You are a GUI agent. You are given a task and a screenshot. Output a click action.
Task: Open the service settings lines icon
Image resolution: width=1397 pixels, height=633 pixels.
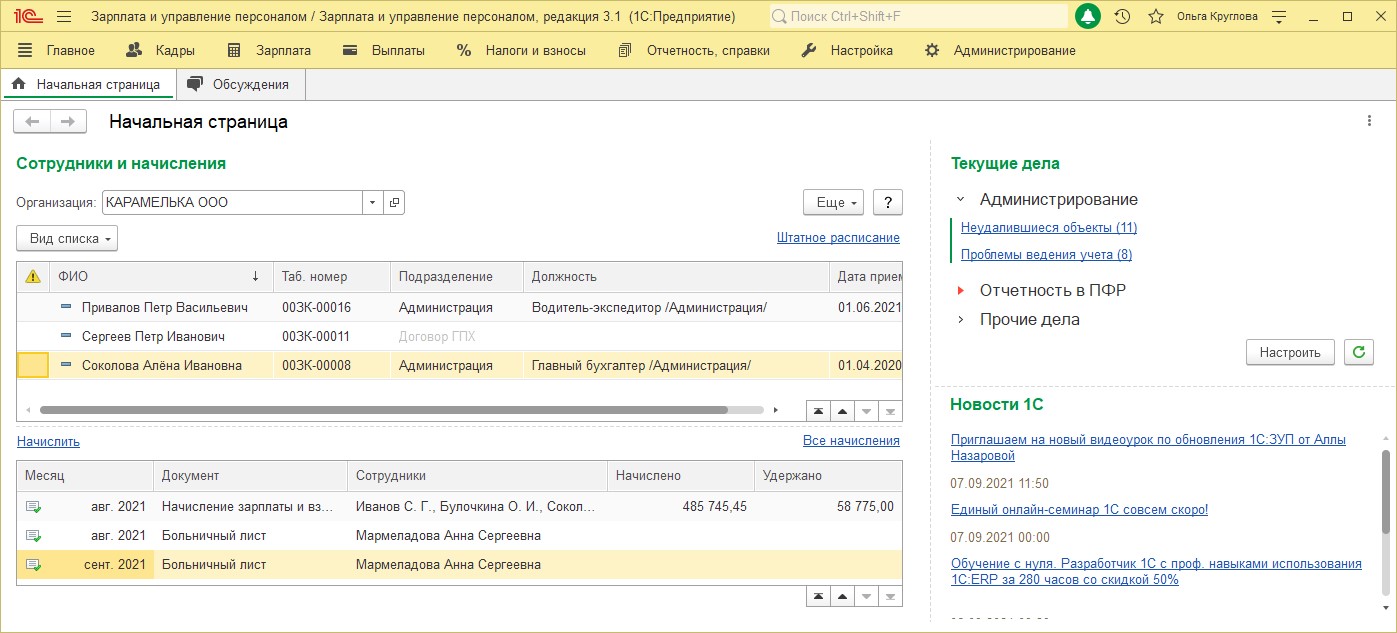[x=1278, y=17]
